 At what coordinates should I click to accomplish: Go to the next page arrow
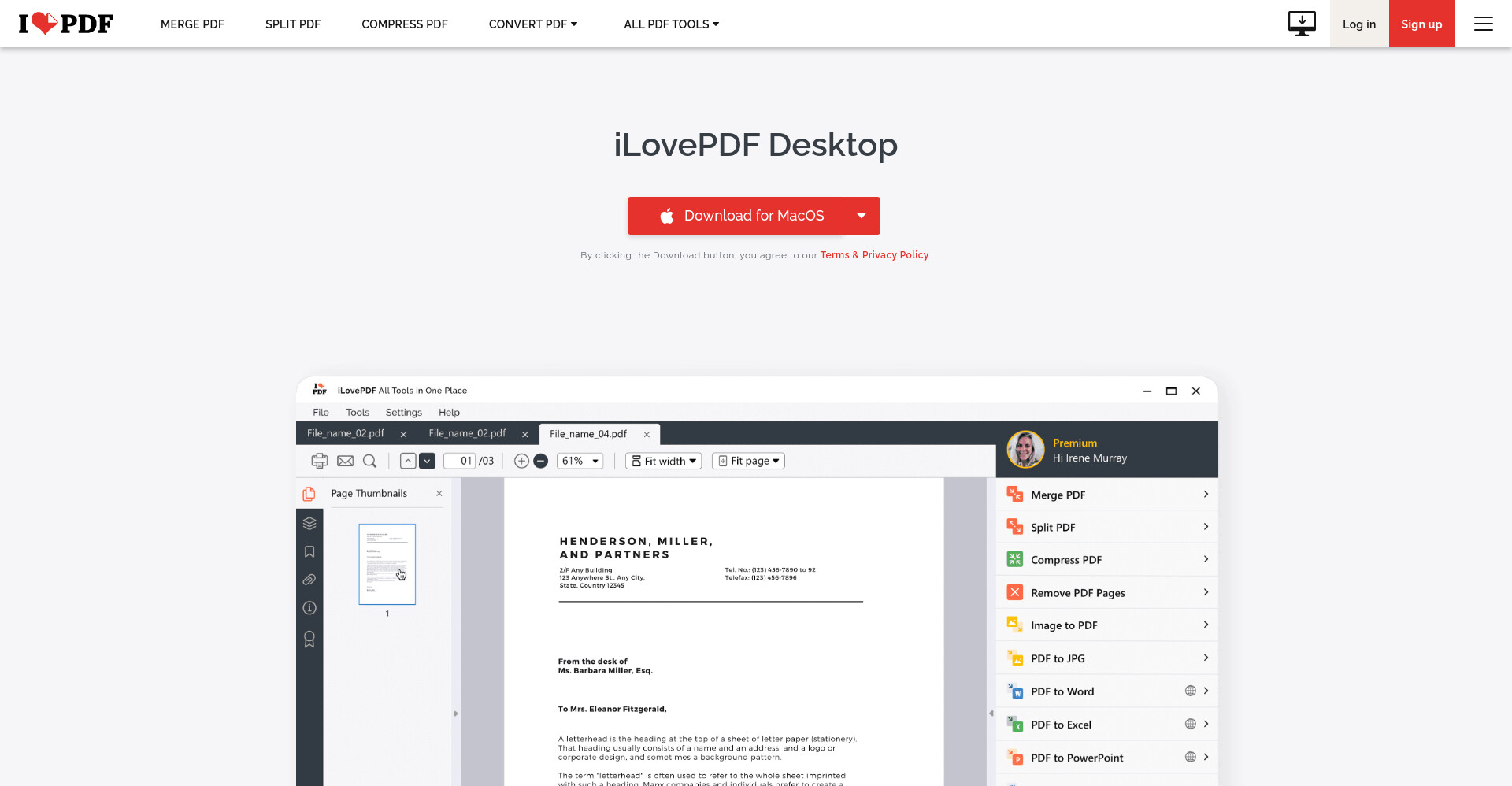[427, 461]
